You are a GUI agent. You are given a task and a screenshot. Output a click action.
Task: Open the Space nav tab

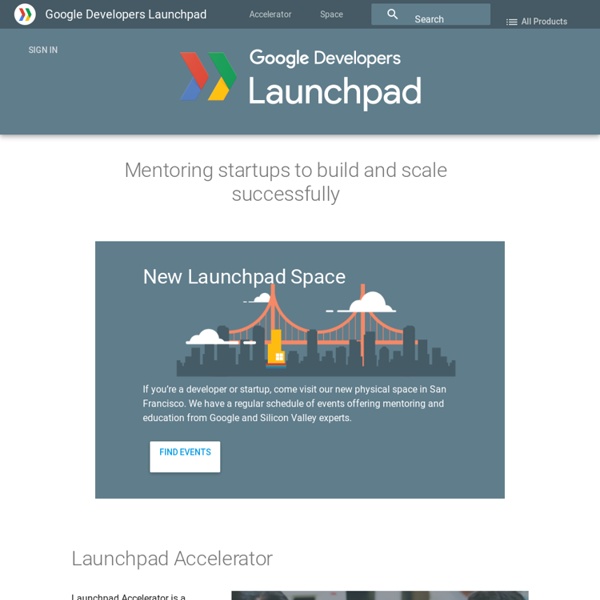(331, 15)
